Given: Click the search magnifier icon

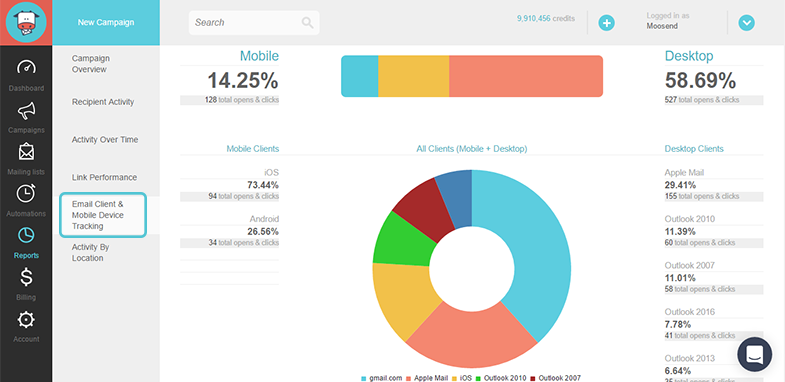Looking at the screenshot, I should pyautogui.click(x=307, y=23).
